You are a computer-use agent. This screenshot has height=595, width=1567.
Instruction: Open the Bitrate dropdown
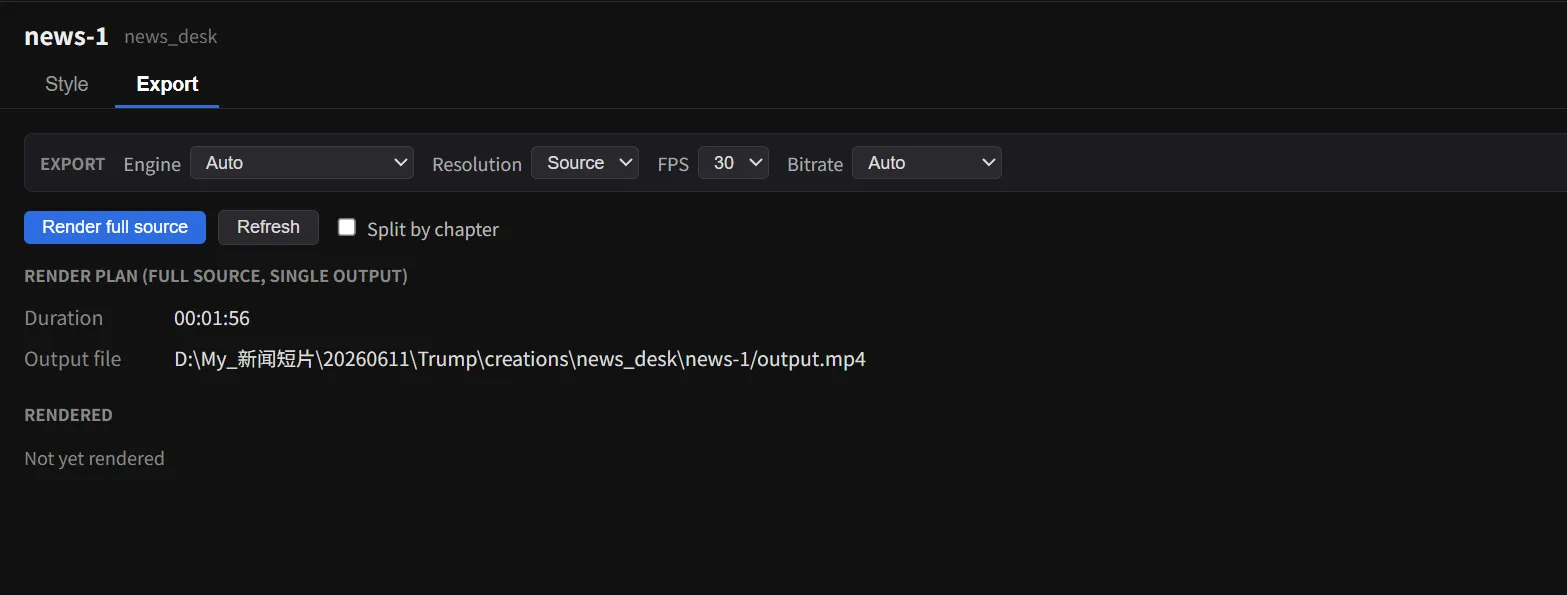(x=927, y=163)
